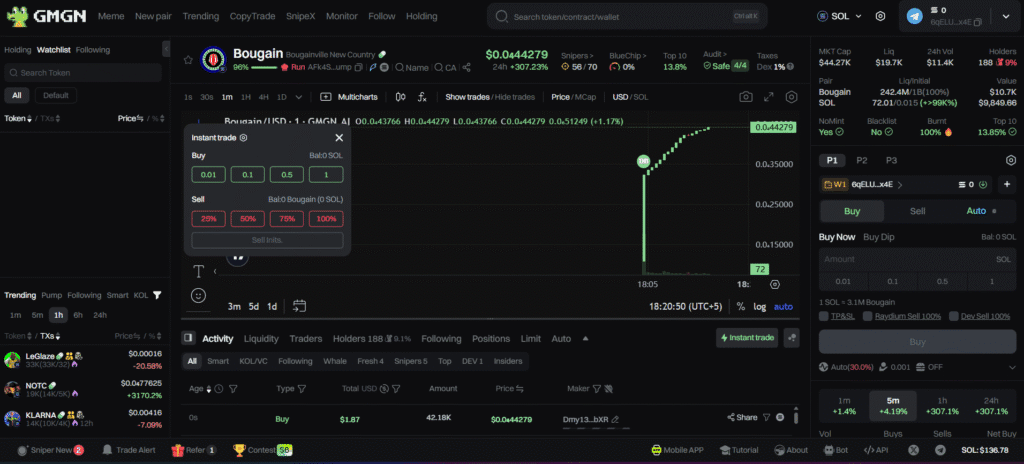
Task: Expand the chart to fullscreen
Action: click(x=769, y=97)
